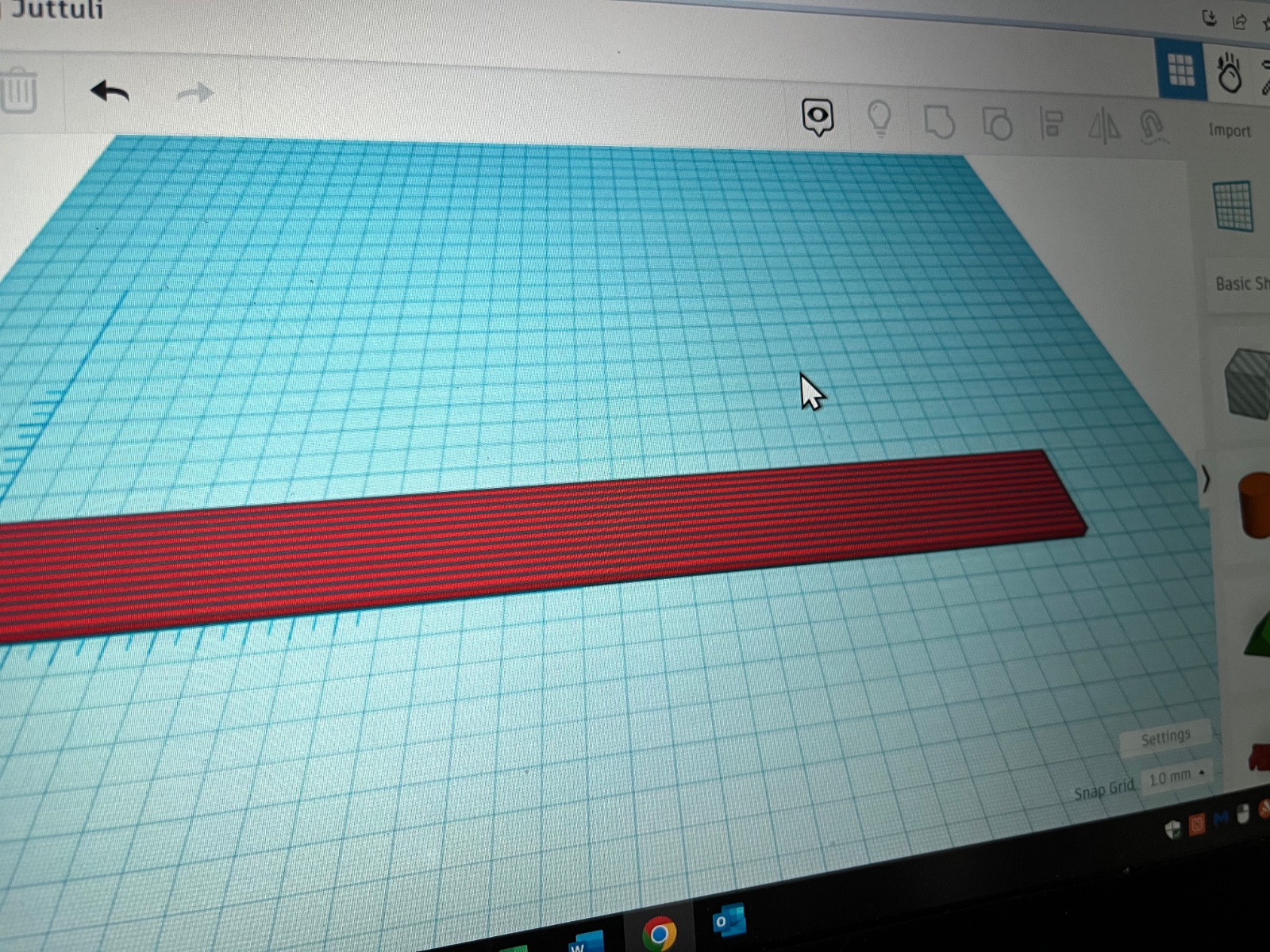
Task: Select the red box on the workplane
Action: 540,539
